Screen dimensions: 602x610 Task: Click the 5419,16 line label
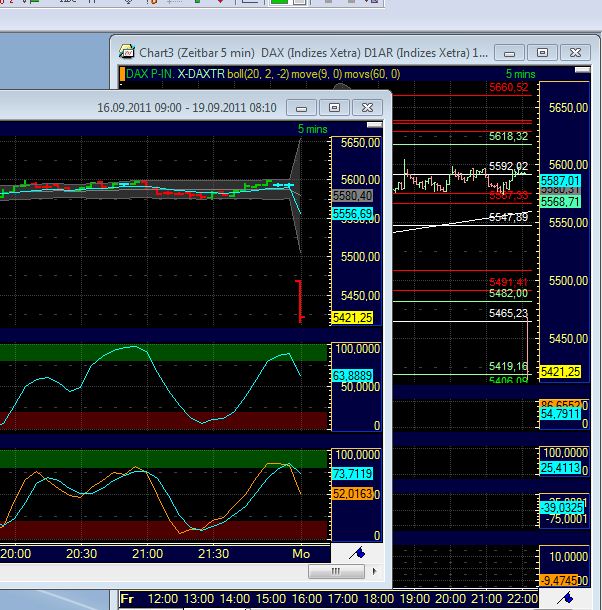(508, 366)
